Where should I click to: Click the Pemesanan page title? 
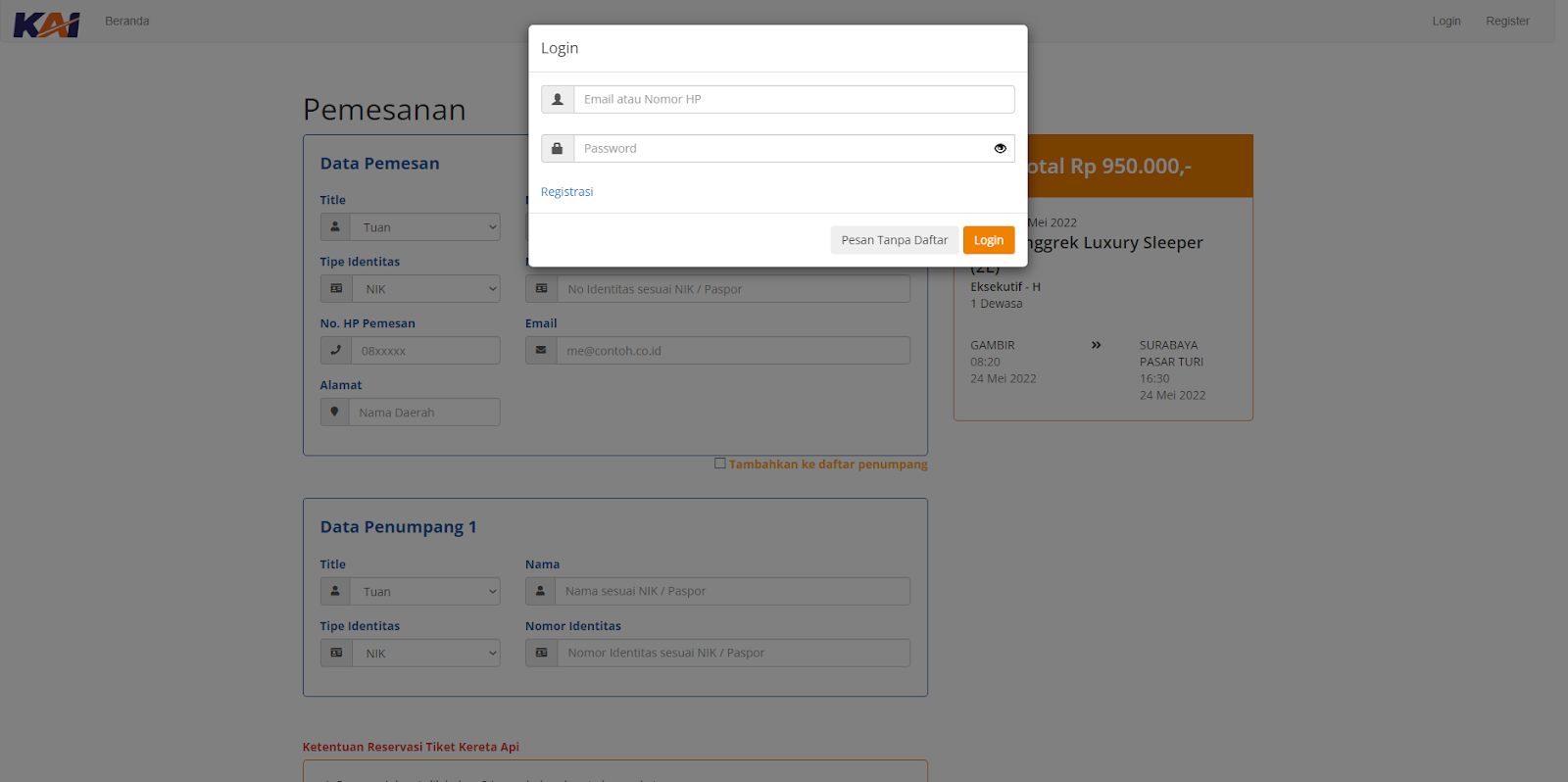coord(384,110)
